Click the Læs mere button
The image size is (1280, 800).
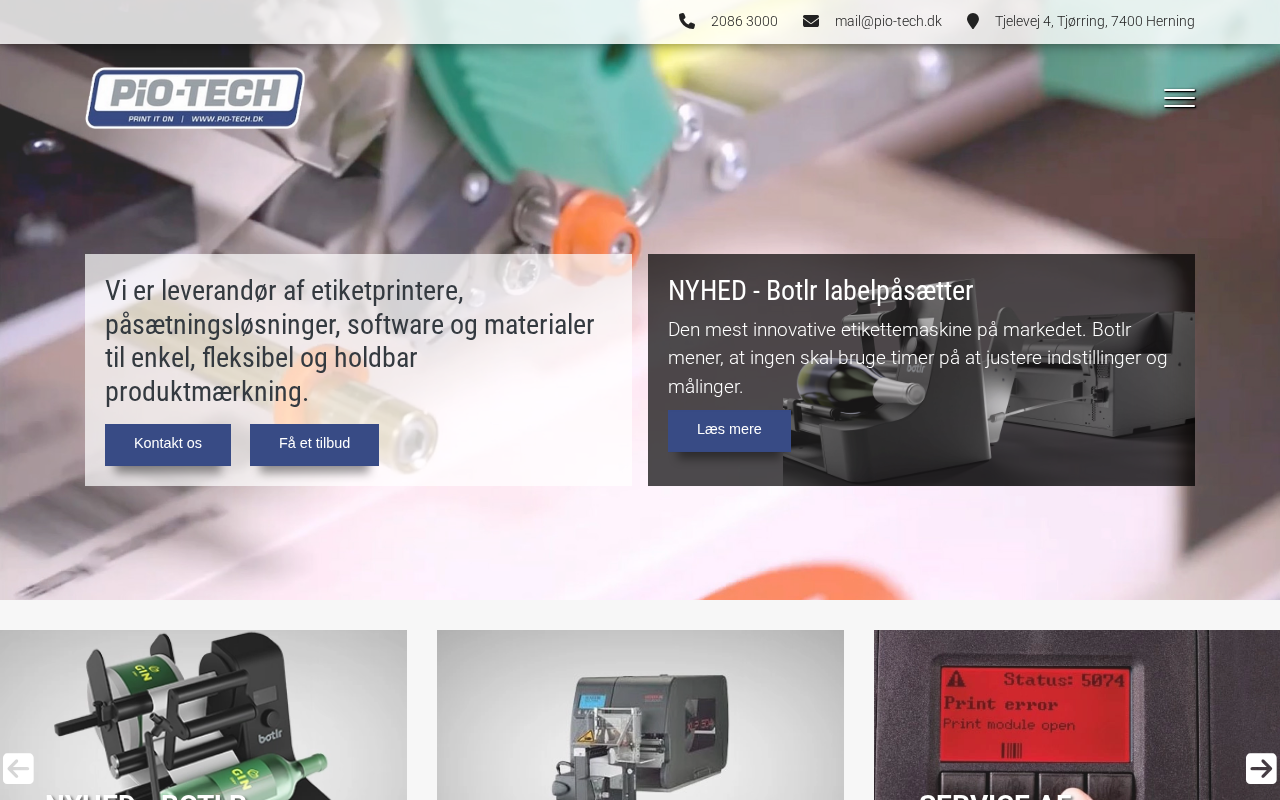729,430
